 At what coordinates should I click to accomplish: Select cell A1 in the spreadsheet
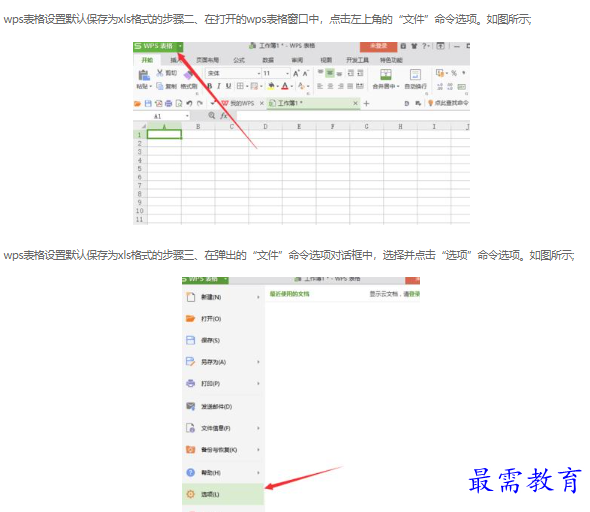click(164, 134)
